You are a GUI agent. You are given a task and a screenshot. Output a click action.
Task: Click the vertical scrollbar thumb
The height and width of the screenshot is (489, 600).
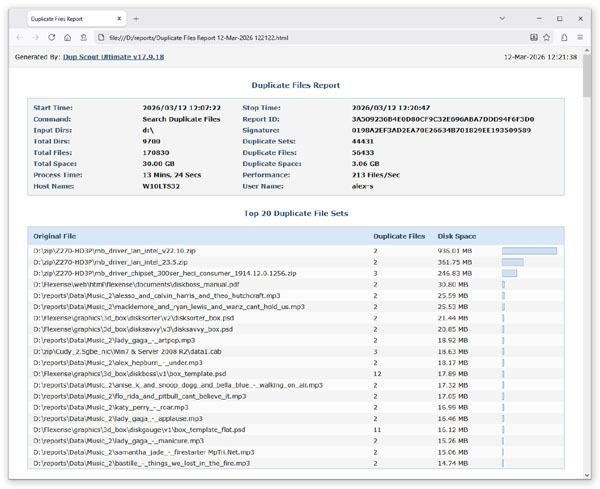tap(587, 76)
